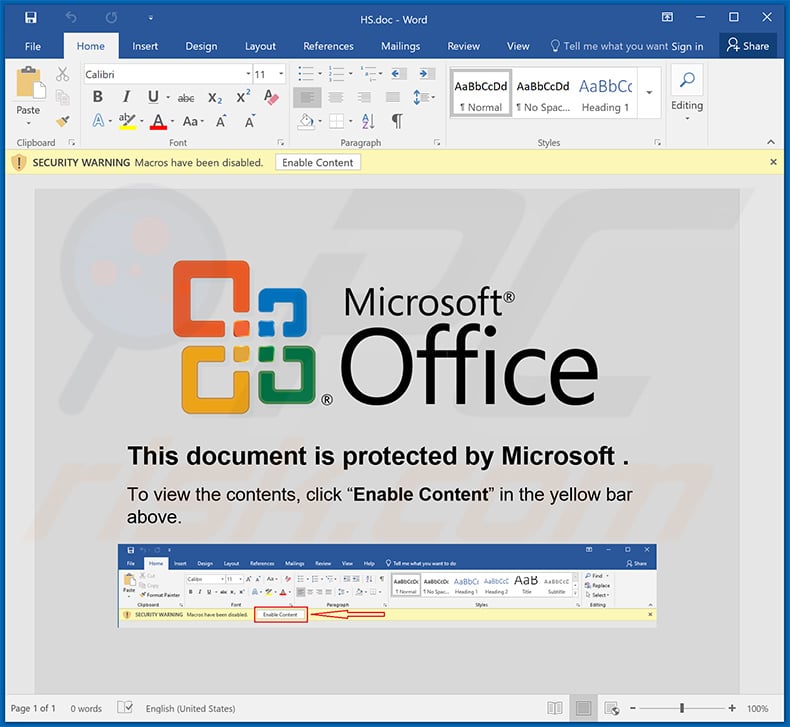Switch to Read Mode view icon
This screenshot has height=727, width=790.
[x=554, y=708]
